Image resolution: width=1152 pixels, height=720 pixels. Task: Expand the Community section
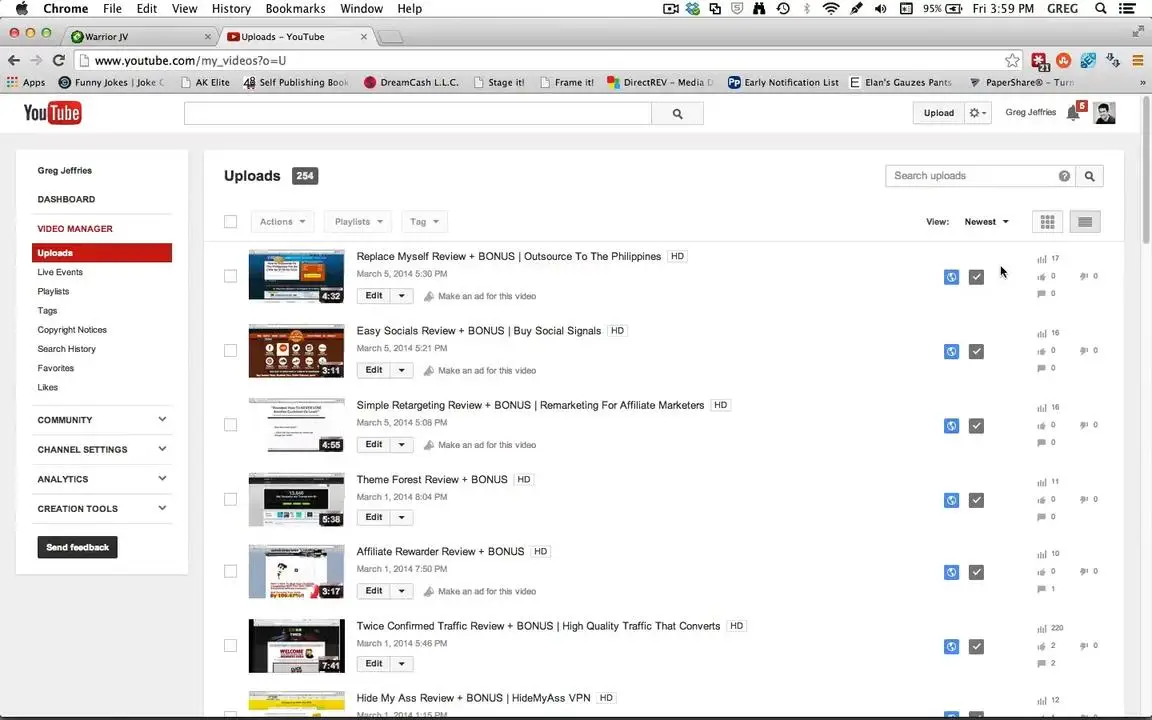pyautogui.click(x=102, y=420)
